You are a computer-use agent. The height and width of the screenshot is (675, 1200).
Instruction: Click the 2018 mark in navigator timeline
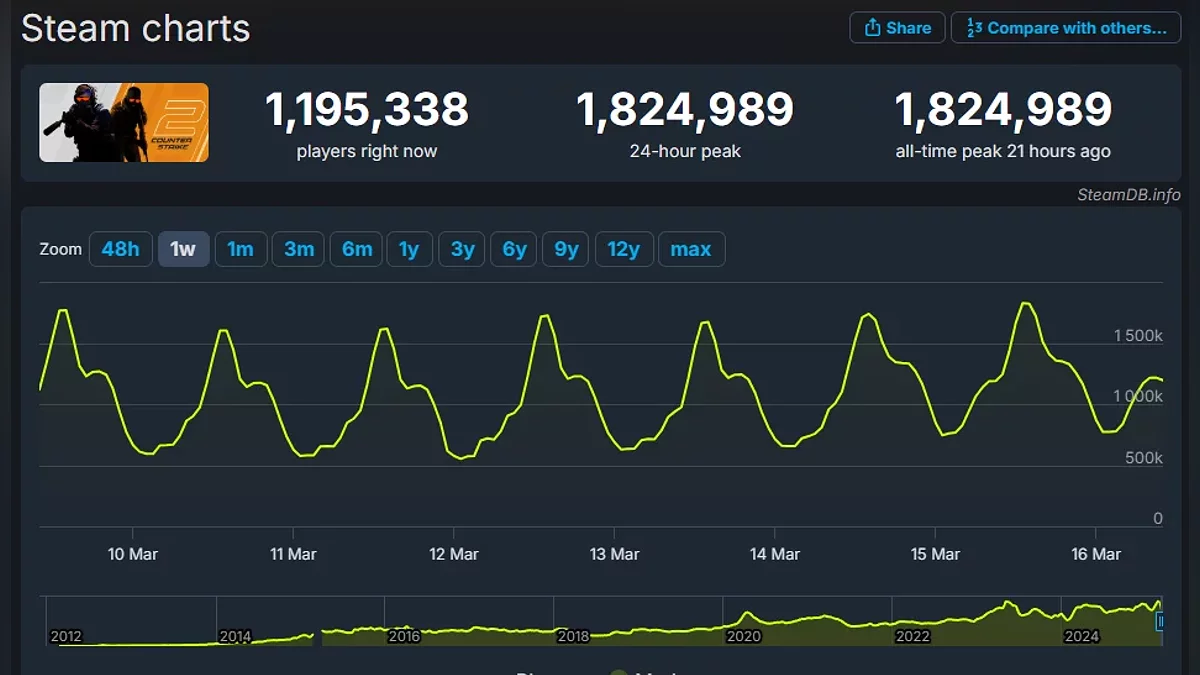(574, 636)
